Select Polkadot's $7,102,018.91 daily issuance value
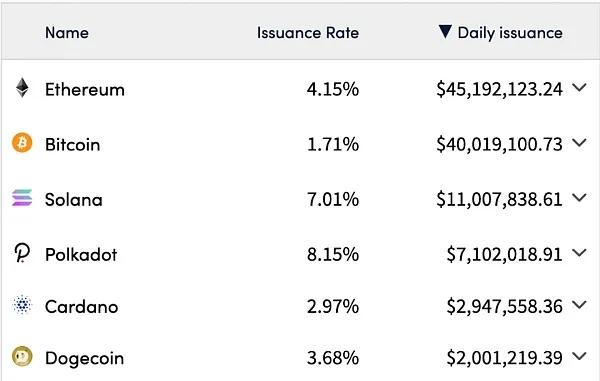 pyautogui.click(x=504, y=255)
